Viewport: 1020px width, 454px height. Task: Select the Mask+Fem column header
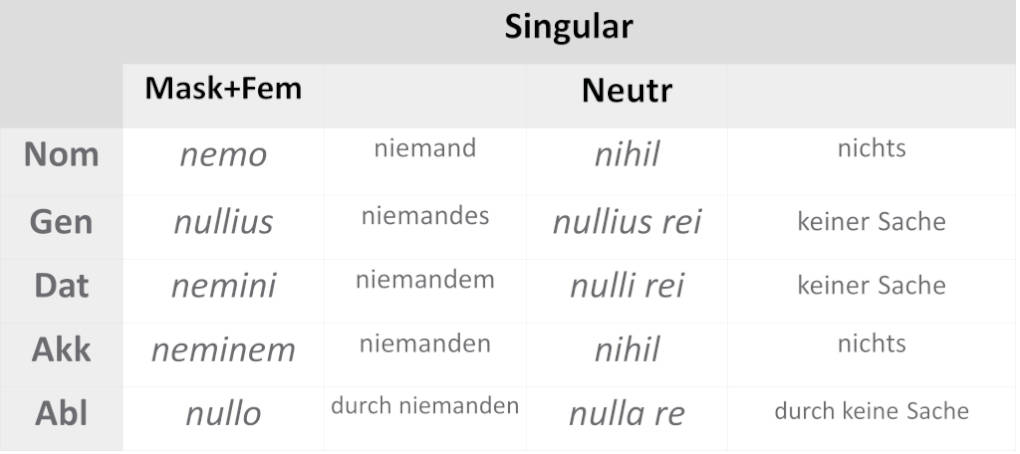click(x=222, y=88)
